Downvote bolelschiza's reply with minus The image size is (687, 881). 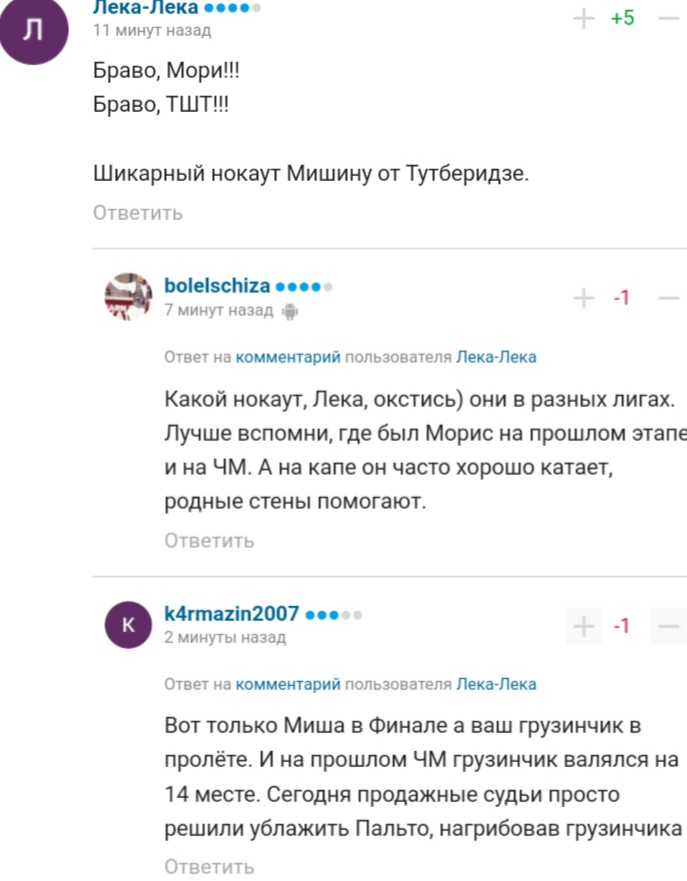point(669,298)
